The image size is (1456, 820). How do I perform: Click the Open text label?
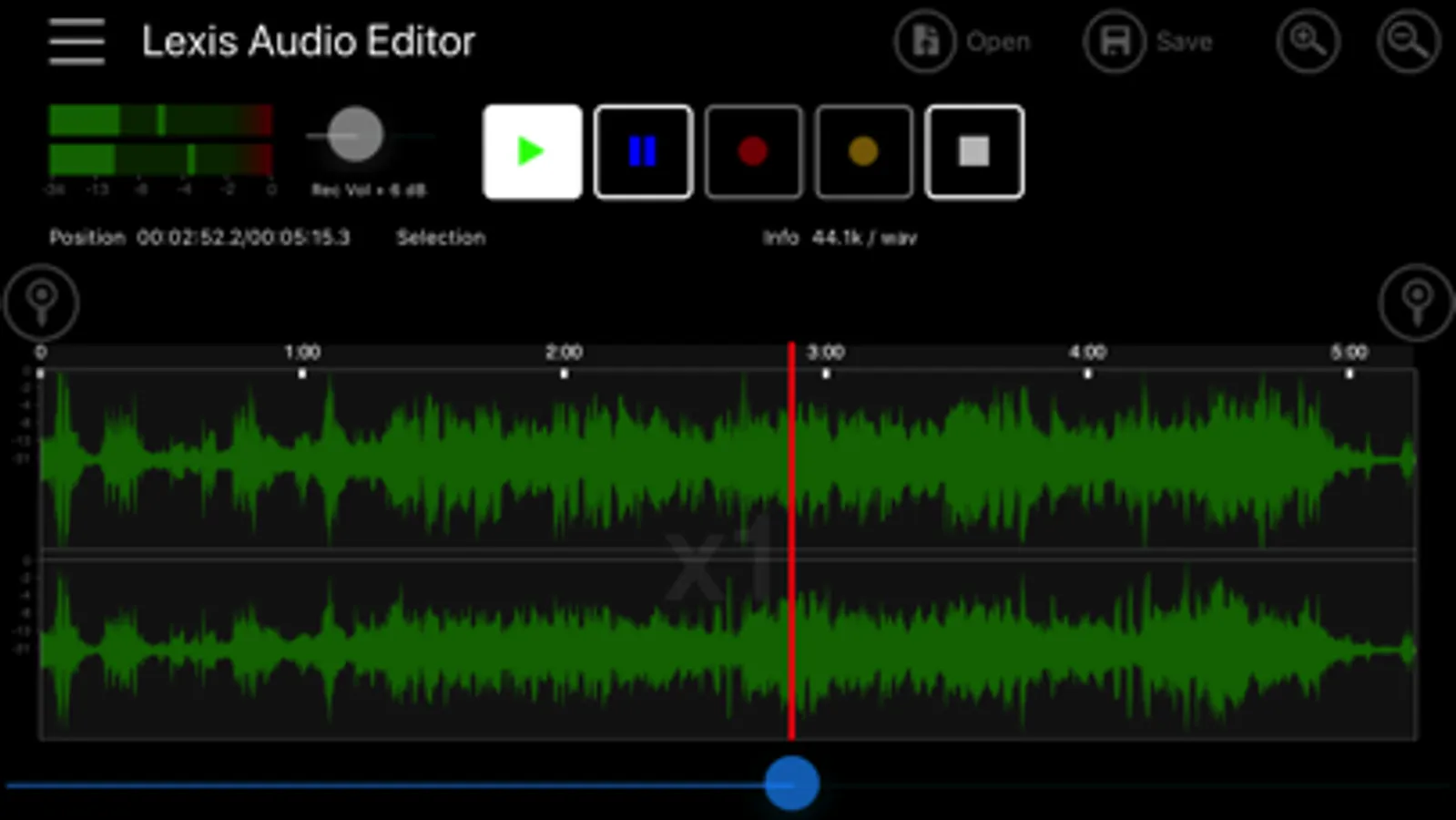[x=998, y=42]
